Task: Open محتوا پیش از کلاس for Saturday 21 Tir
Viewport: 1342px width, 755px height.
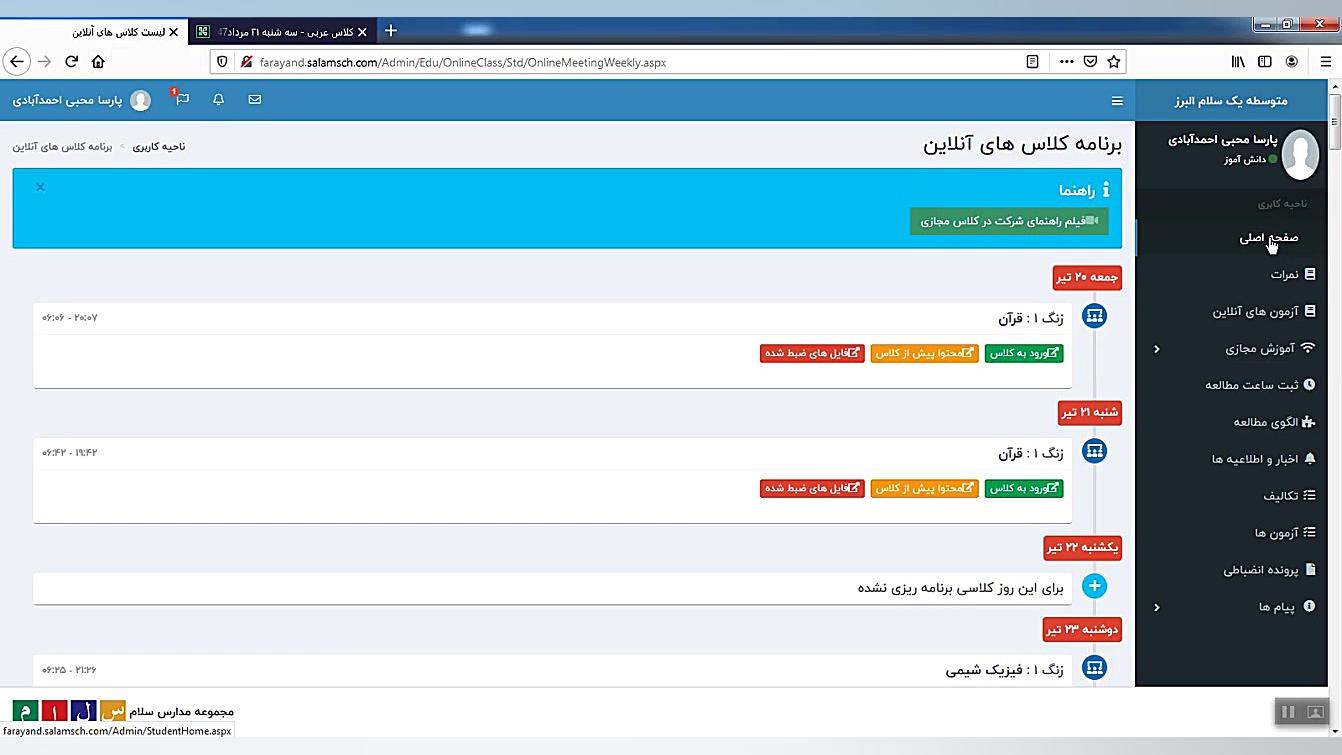Action: pos(924,488)
